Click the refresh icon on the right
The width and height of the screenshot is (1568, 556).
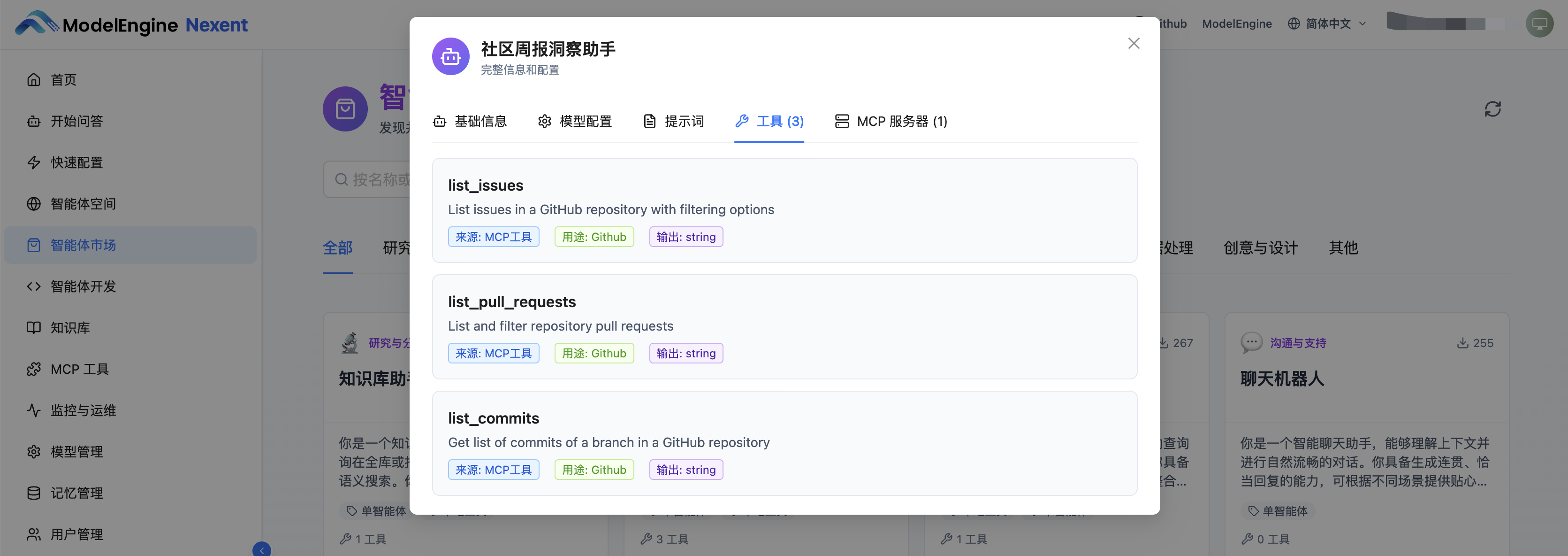(1492, 108)
